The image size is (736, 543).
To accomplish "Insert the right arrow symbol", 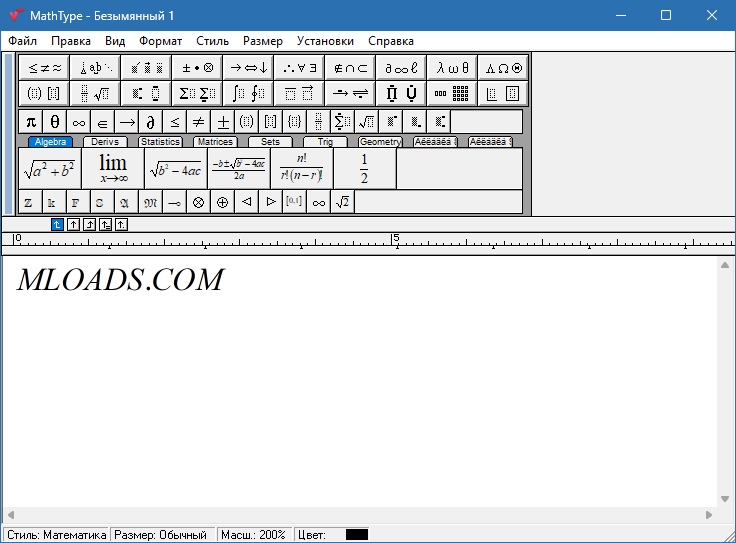I will (x=127, y=122).
